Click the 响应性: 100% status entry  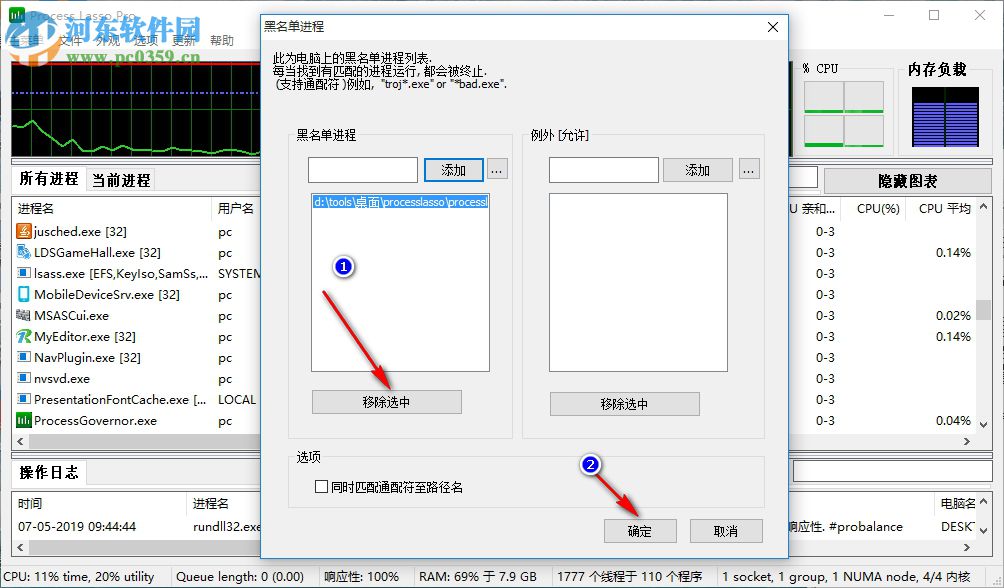click(361, 576)
